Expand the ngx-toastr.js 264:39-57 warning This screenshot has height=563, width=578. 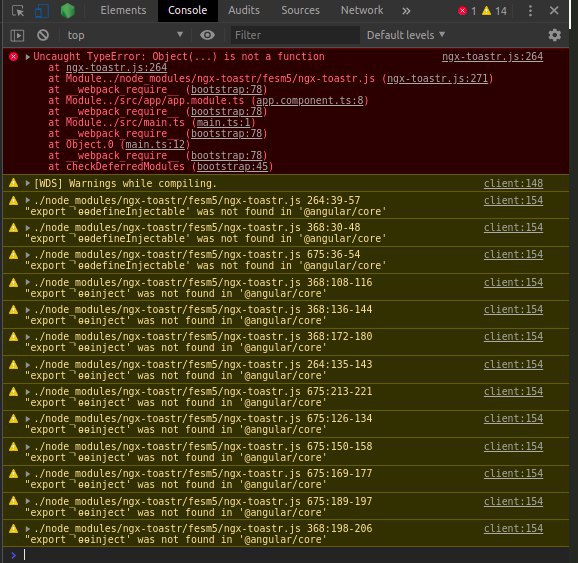28,200
